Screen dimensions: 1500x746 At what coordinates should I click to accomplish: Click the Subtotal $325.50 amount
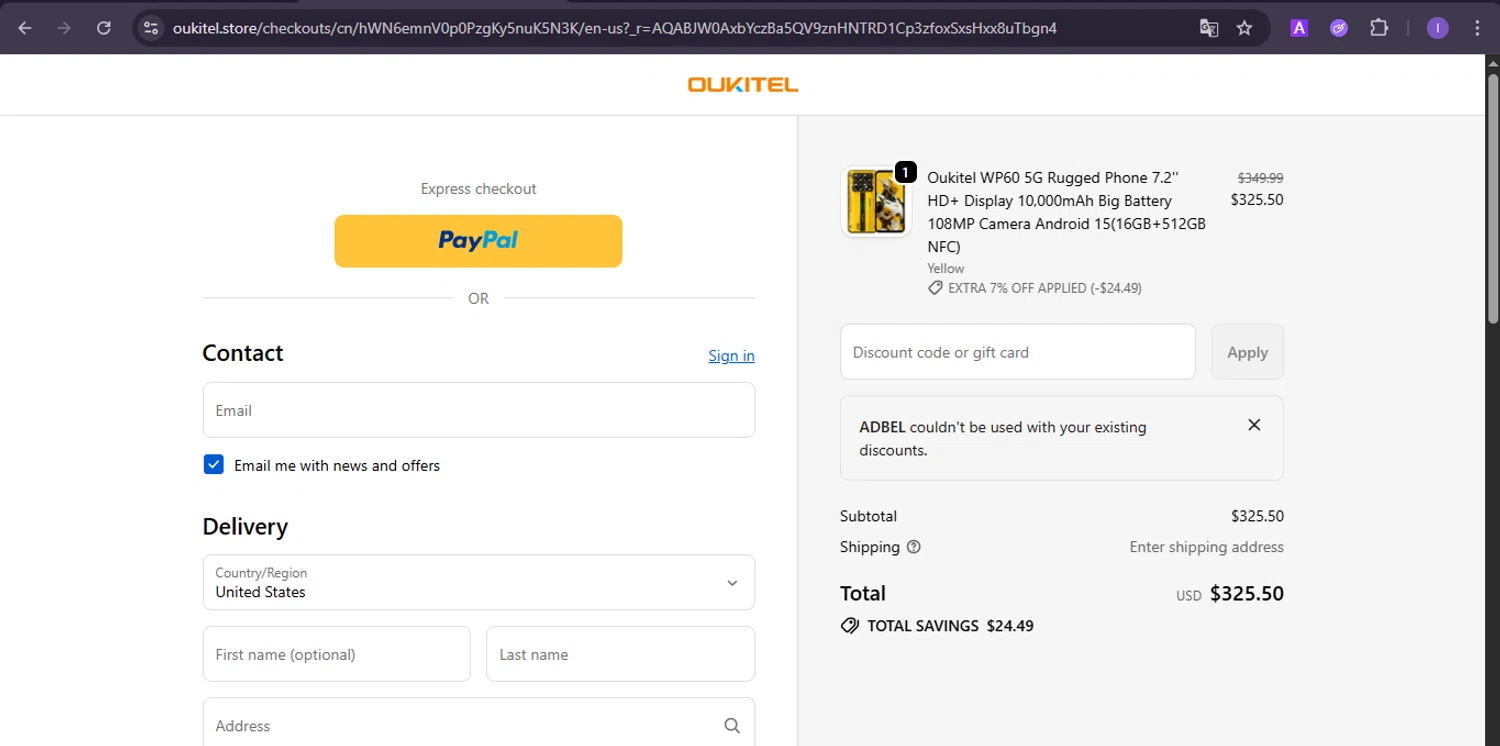tap(1257, 517)
